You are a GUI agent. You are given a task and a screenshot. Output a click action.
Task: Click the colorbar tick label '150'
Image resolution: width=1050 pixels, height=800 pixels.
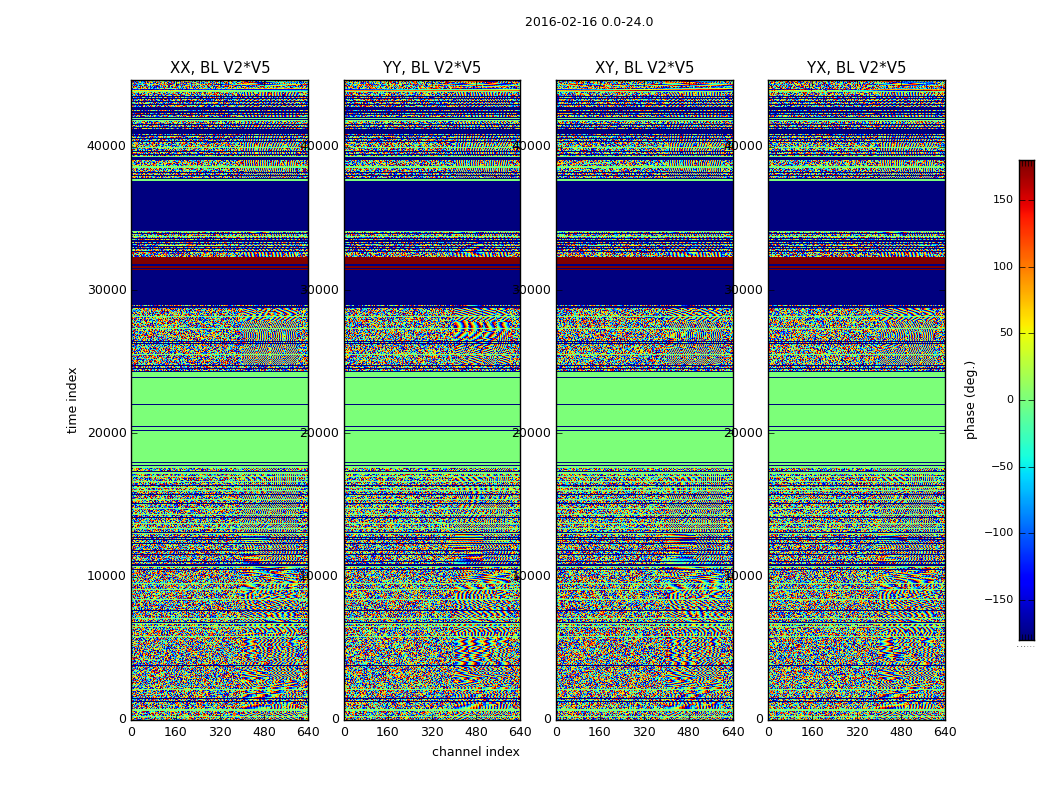[x=1002, y=200]
